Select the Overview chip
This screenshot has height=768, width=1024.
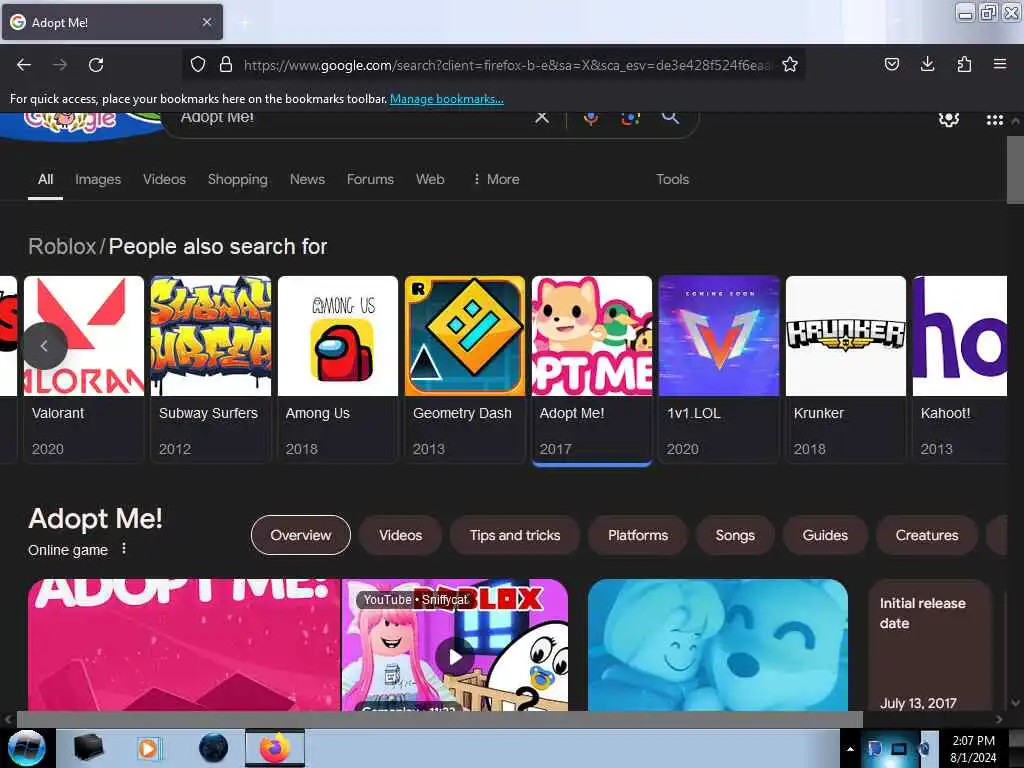coord(300,535)
